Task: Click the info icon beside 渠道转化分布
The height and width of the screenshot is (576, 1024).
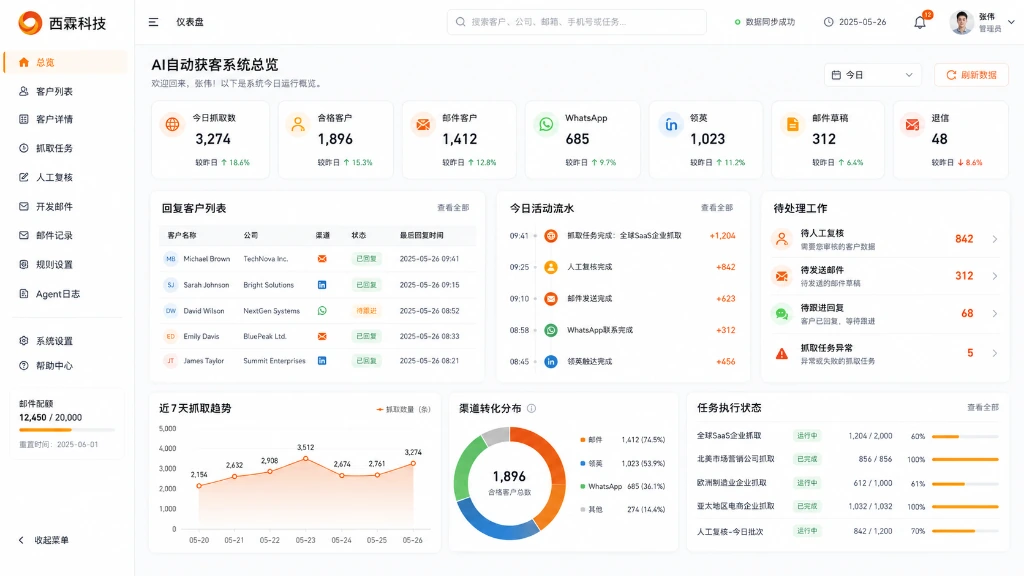Action: tap(532, 408)
